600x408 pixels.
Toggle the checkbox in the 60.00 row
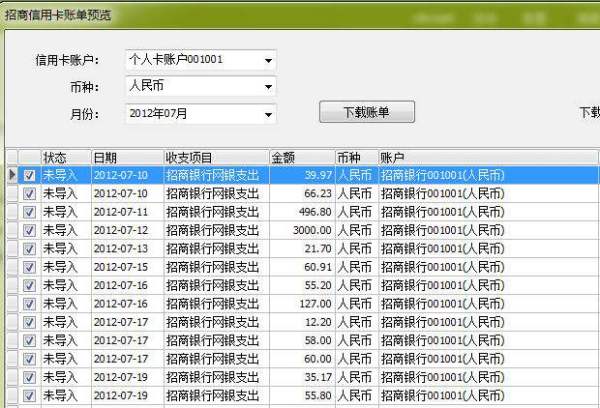coord(29,359)
